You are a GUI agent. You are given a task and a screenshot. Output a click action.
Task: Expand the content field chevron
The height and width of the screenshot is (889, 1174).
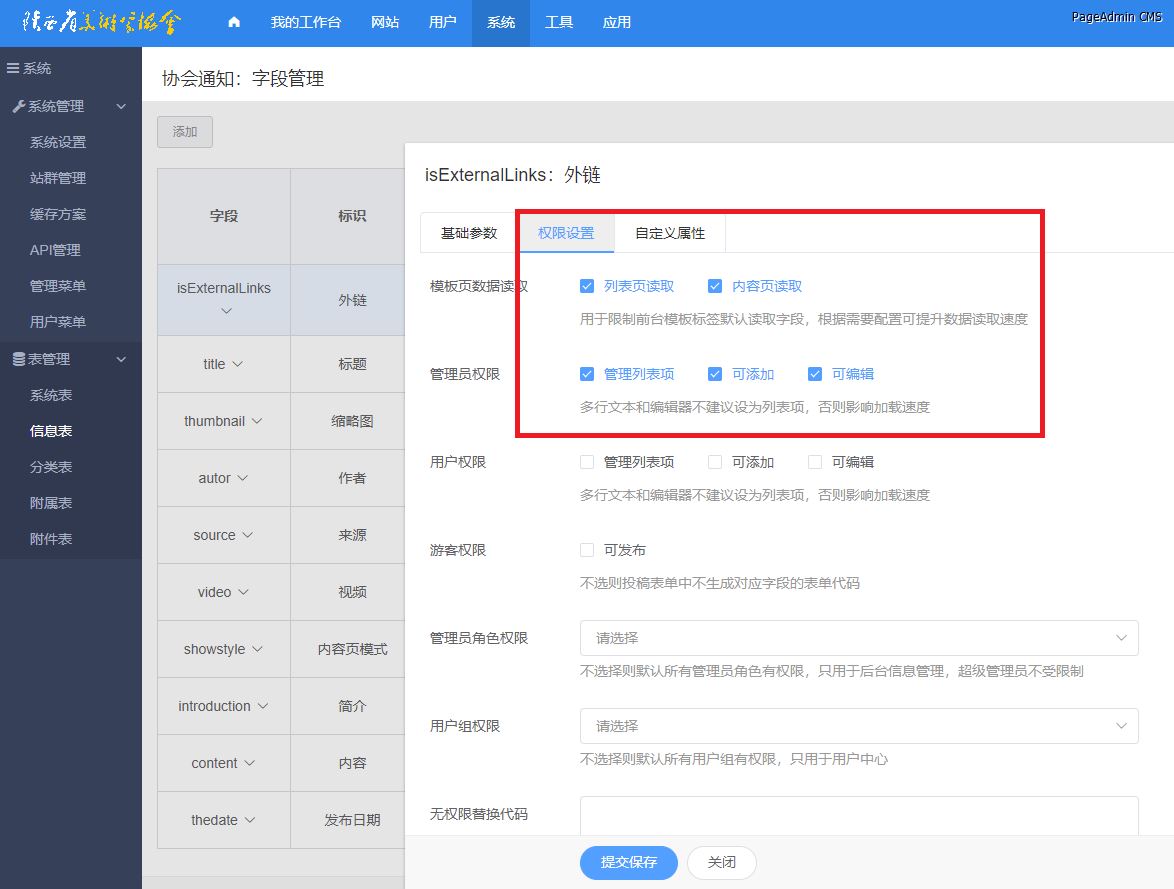click(x=250, y=762)
